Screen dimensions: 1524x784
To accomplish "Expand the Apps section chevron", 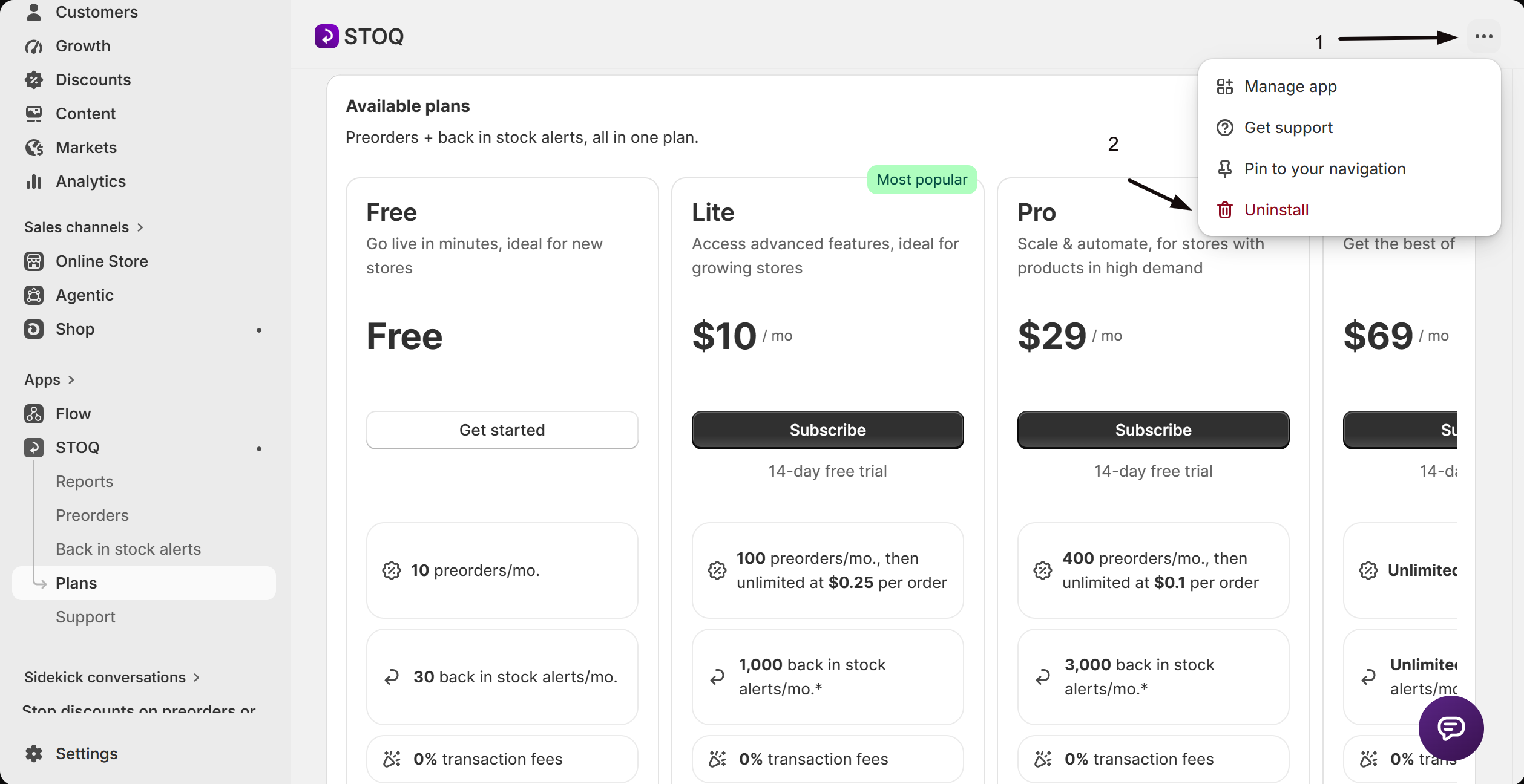I will pyautogui.click(x=71, y=380).
